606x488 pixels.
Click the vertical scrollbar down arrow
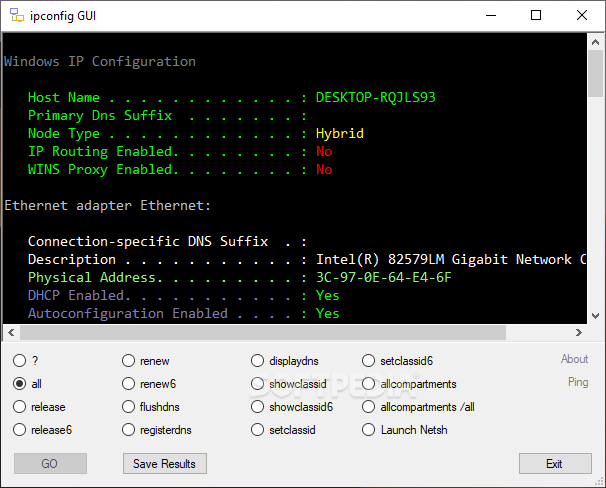tap(596, 316)
